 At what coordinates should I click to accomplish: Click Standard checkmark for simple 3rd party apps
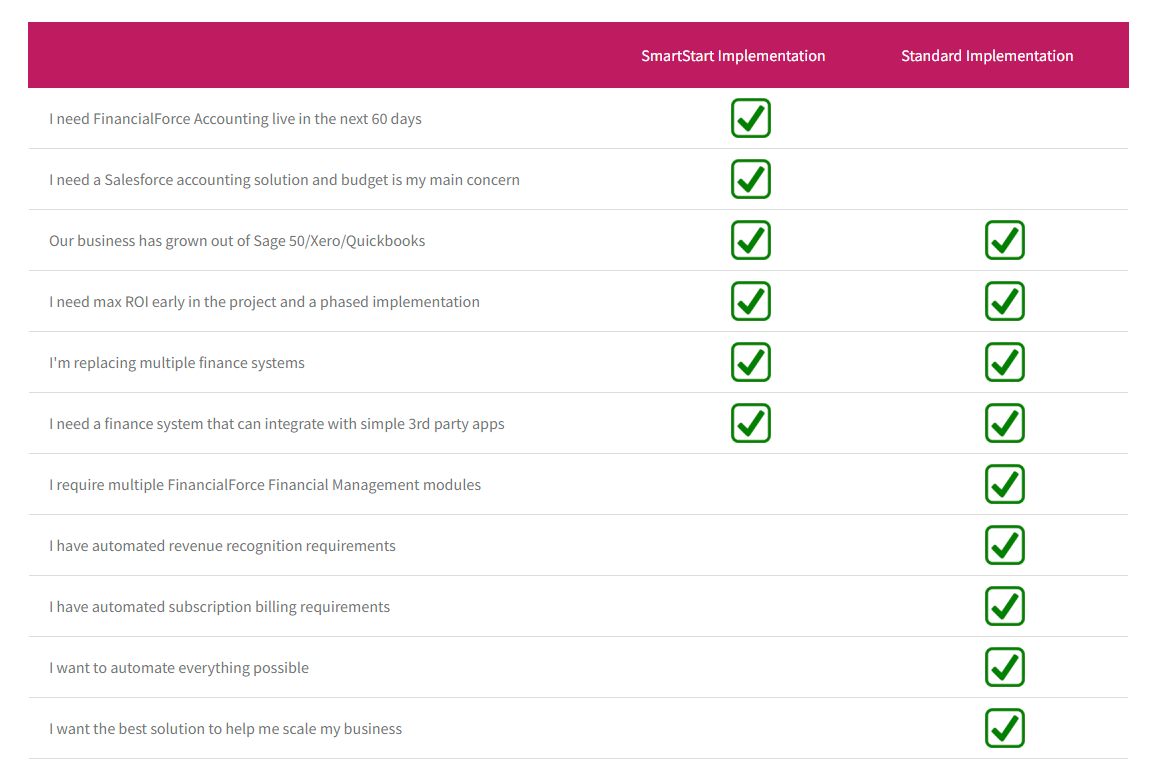1004,423
